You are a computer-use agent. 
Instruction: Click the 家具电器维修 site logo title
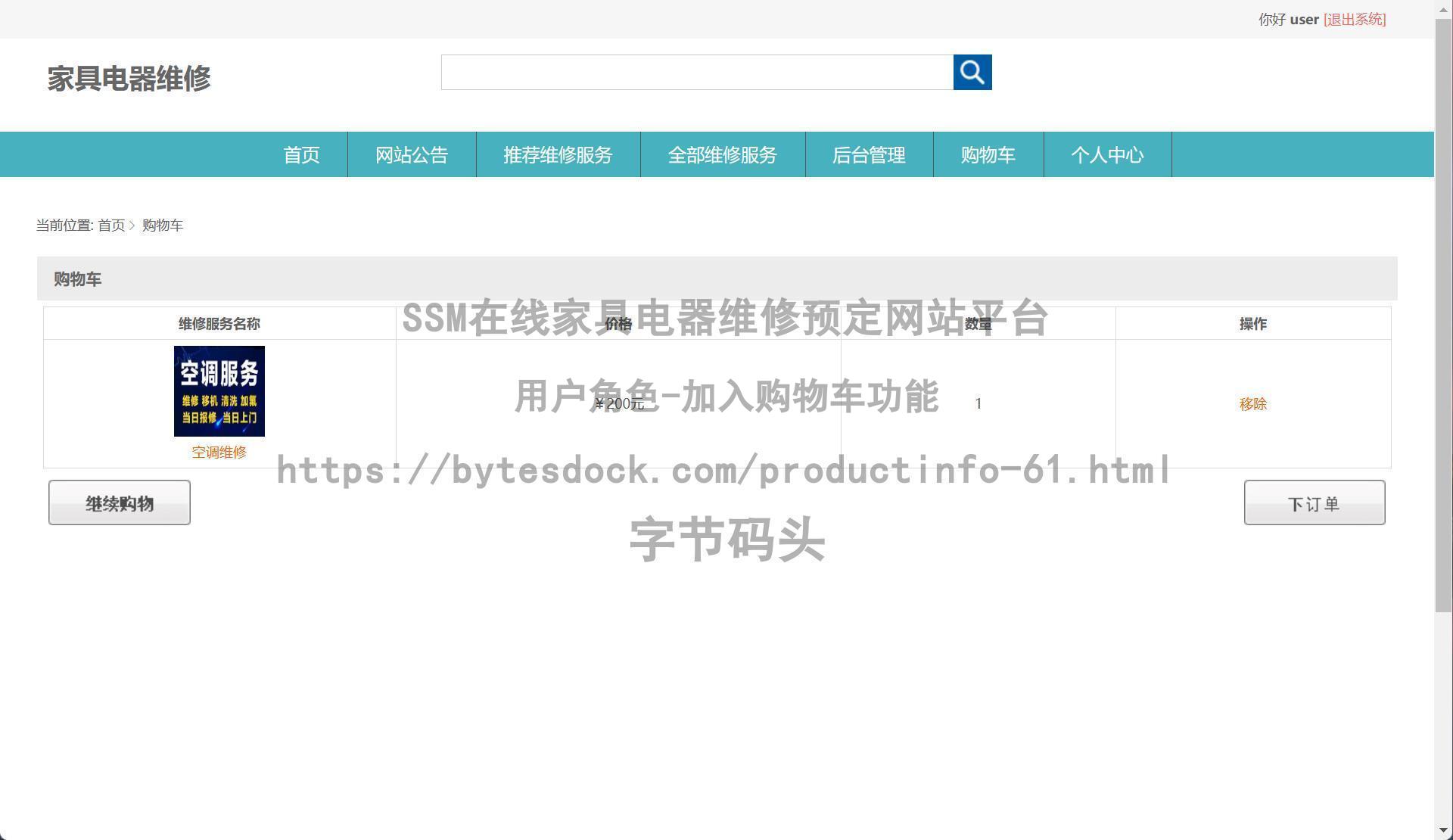(x=129, y=79)
